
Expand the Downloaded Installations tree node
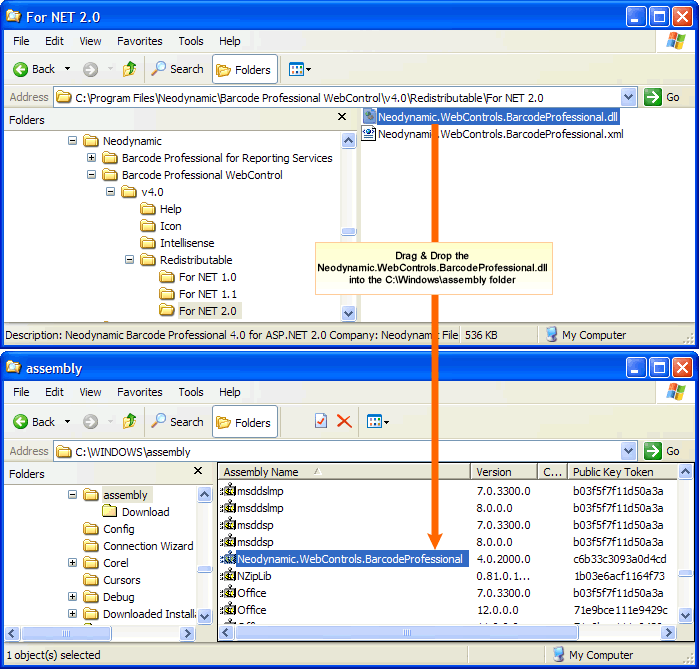[x=72, y=613]
